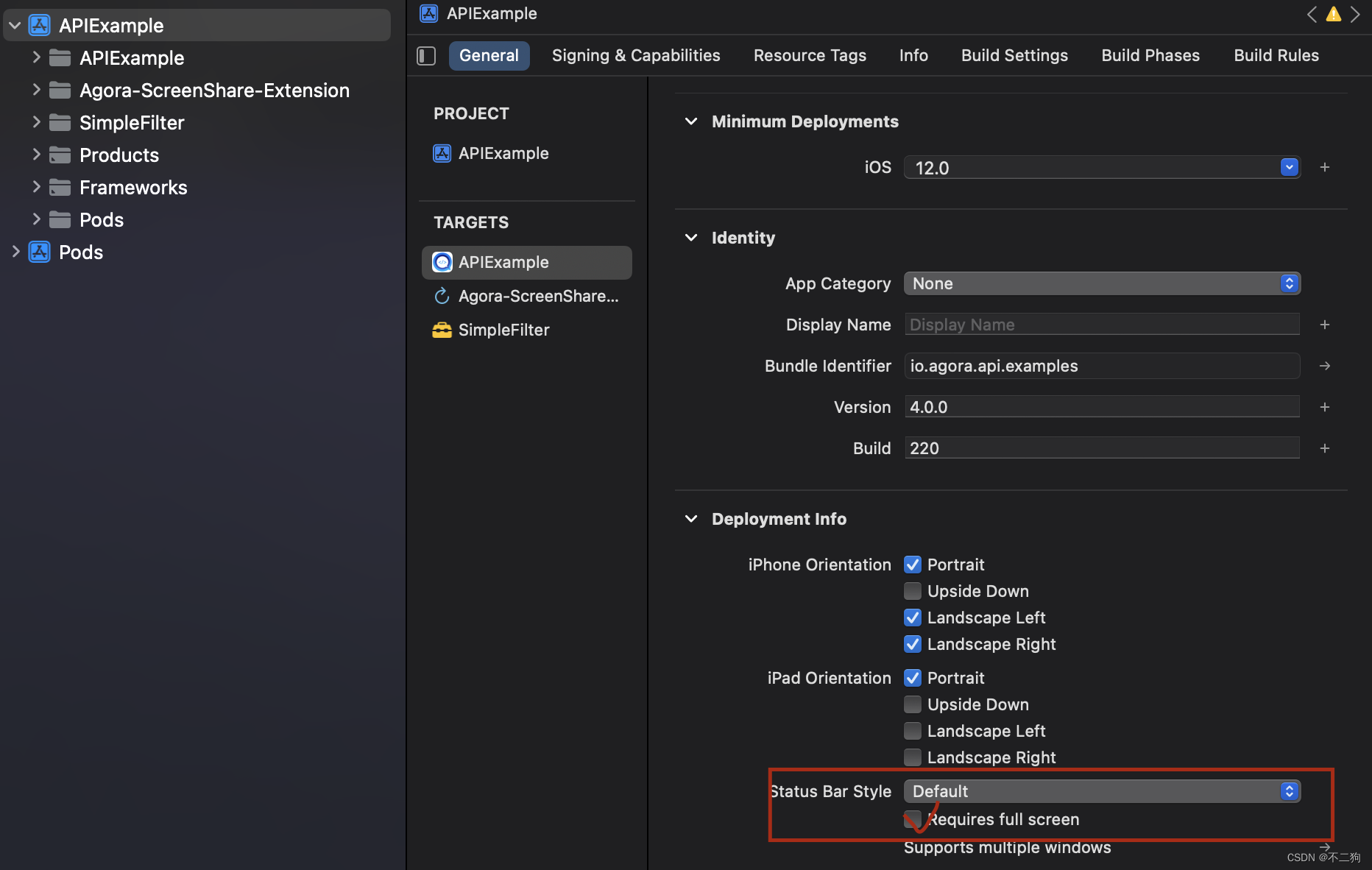Check the Requires full screen checkbox
This screenshot has height=870, width=1372.
(913, 819)
